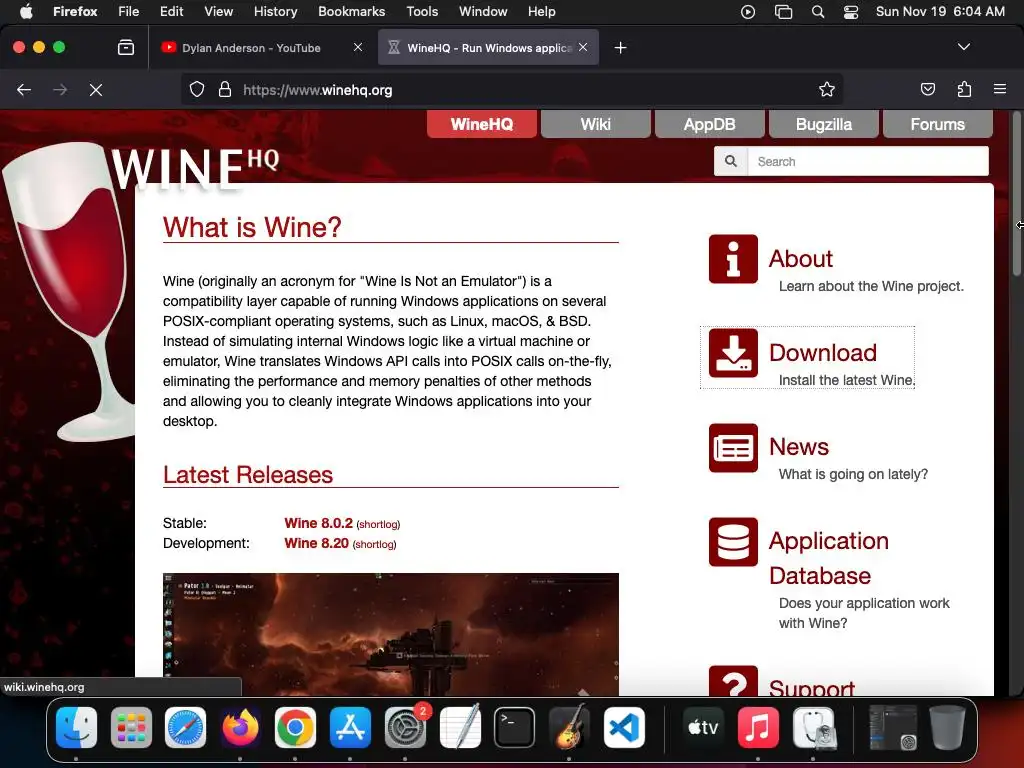Open the Tools menu

pos(422,12)
